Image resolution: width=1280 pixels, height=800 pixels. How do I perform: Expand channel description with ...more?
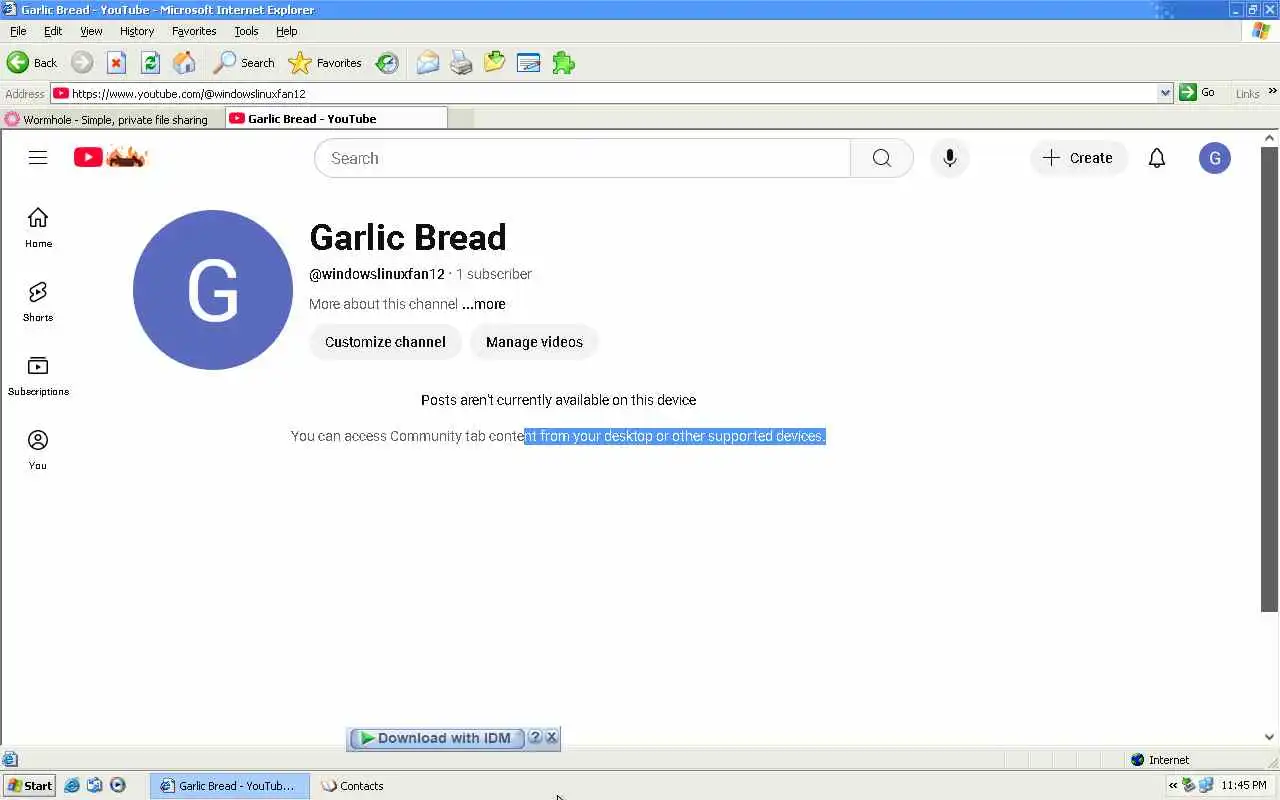(484, 304)
